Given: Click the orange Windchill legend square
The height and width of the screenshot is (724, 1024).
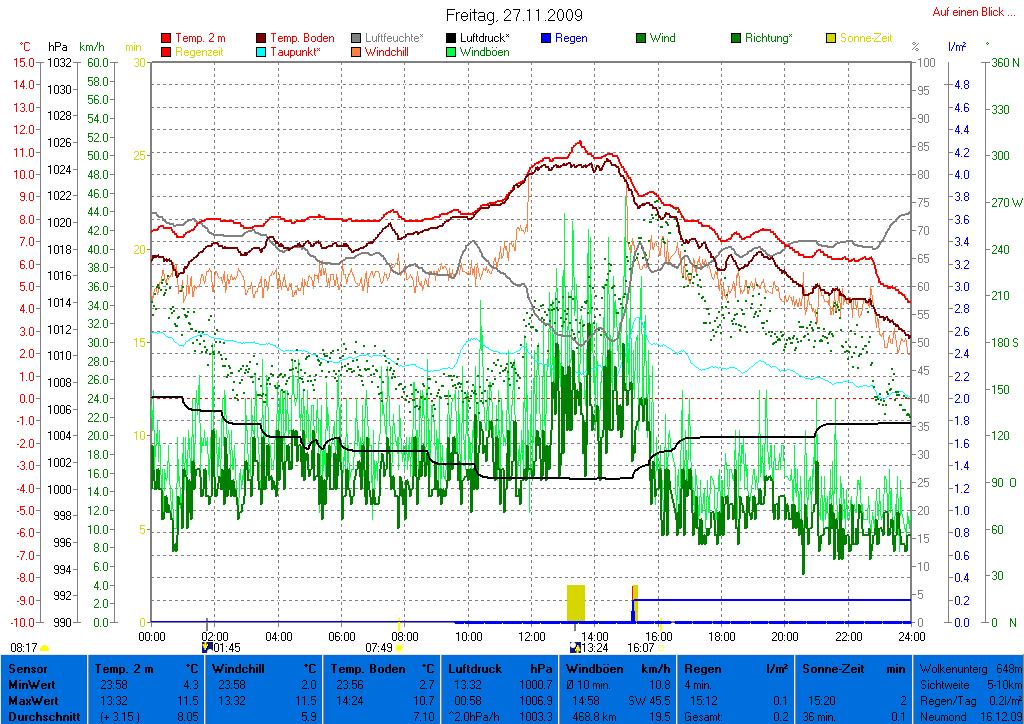Looking at the screenshot, I should pyautogui.click(x=357, y=52).
